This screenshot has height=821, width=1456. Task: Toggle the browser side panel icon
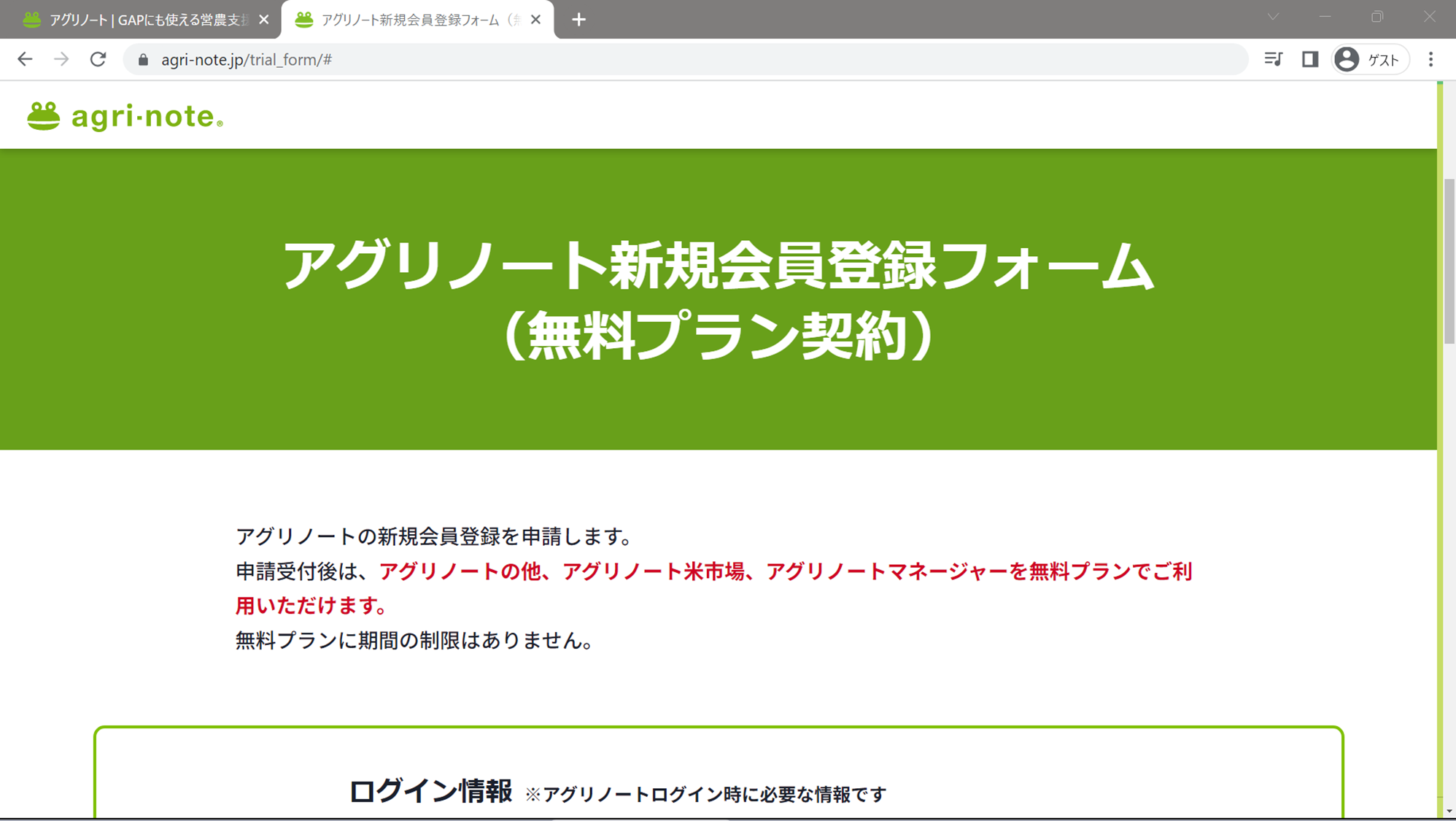pos(1310,59)
